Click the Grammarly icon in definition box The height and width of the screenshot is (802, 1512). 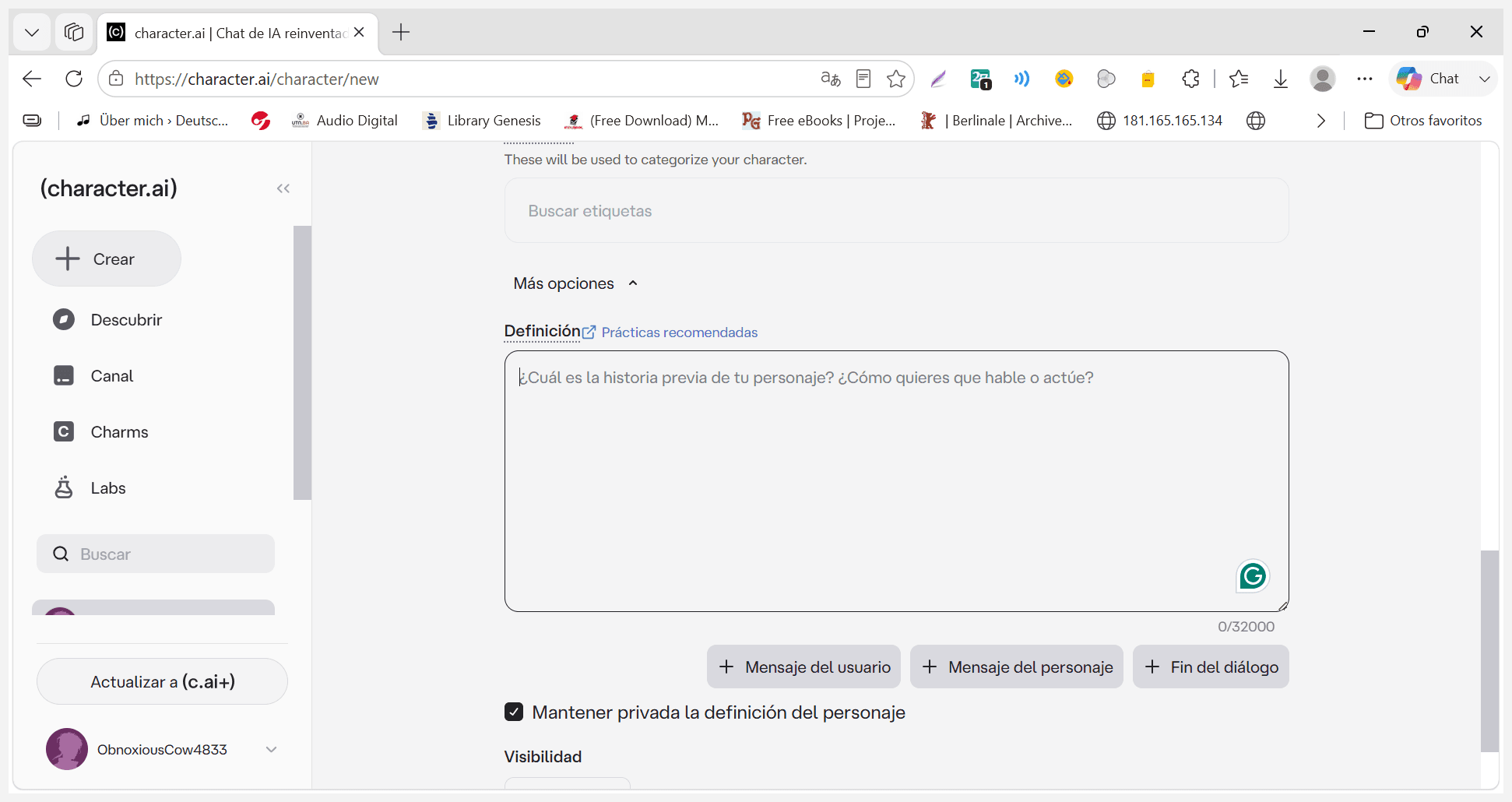click(1253, 576)
